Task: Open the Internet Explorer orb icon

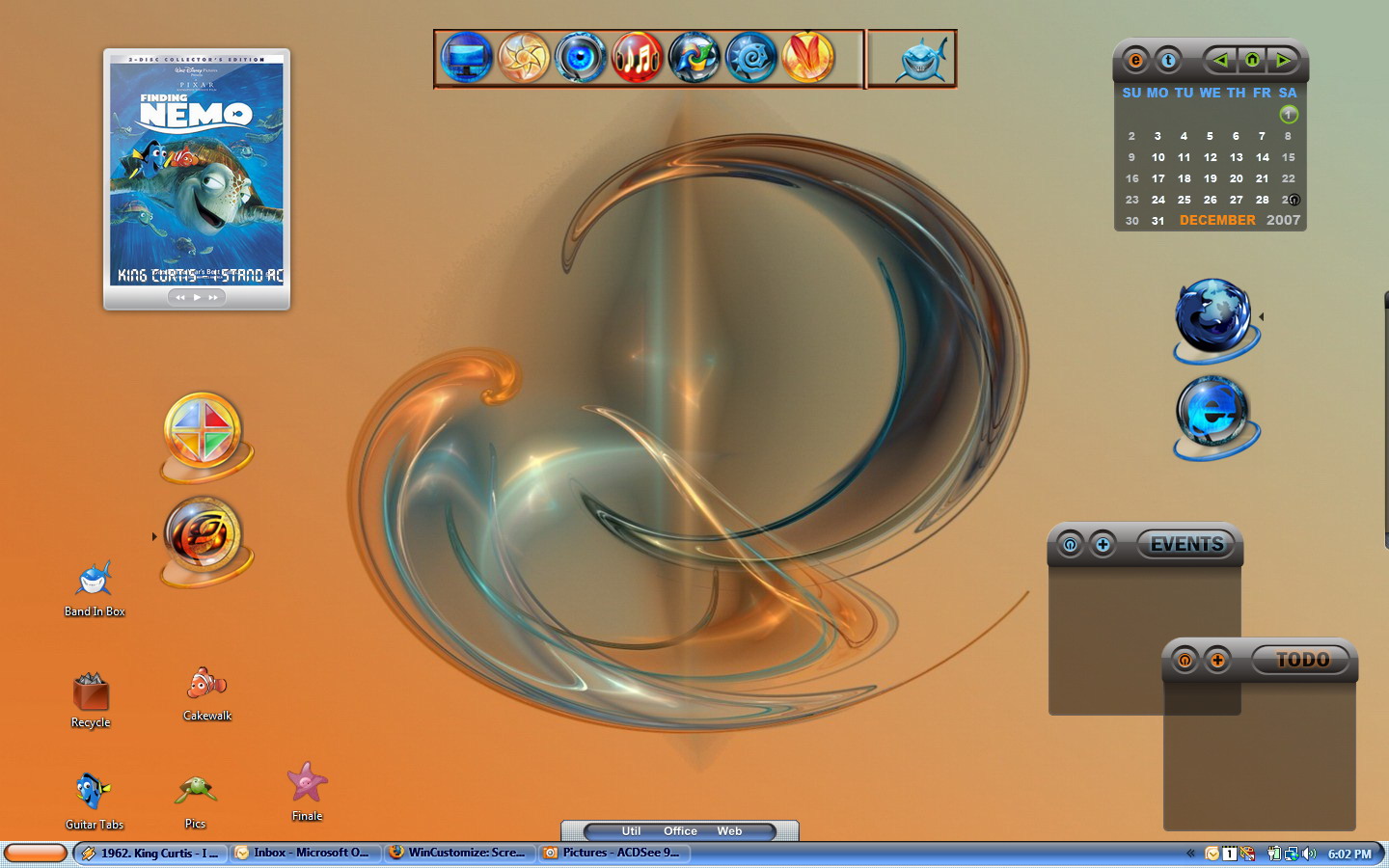Action: pyautogui.click(x=1215, y=417)
